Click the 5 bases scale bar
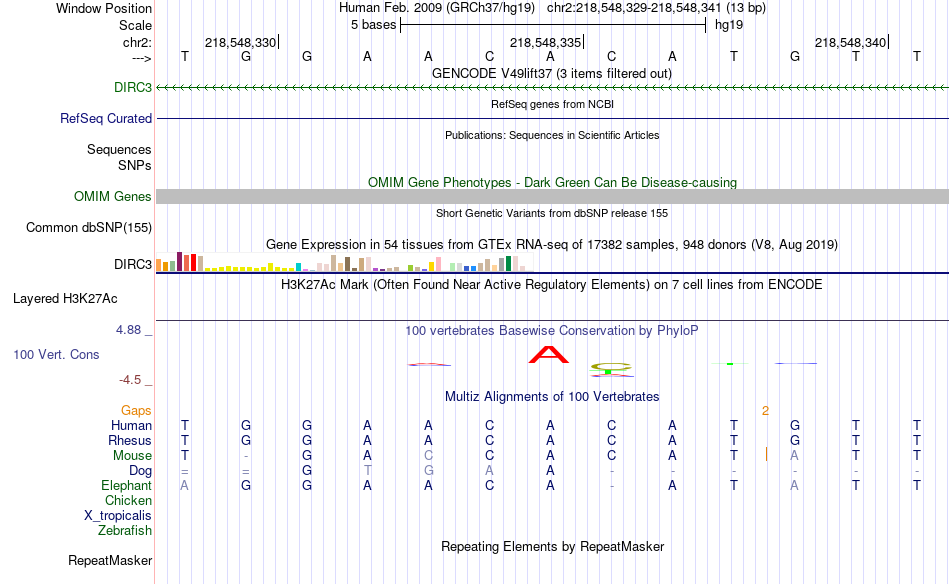This screenshot has height=584, width=950. click(553, 25)
